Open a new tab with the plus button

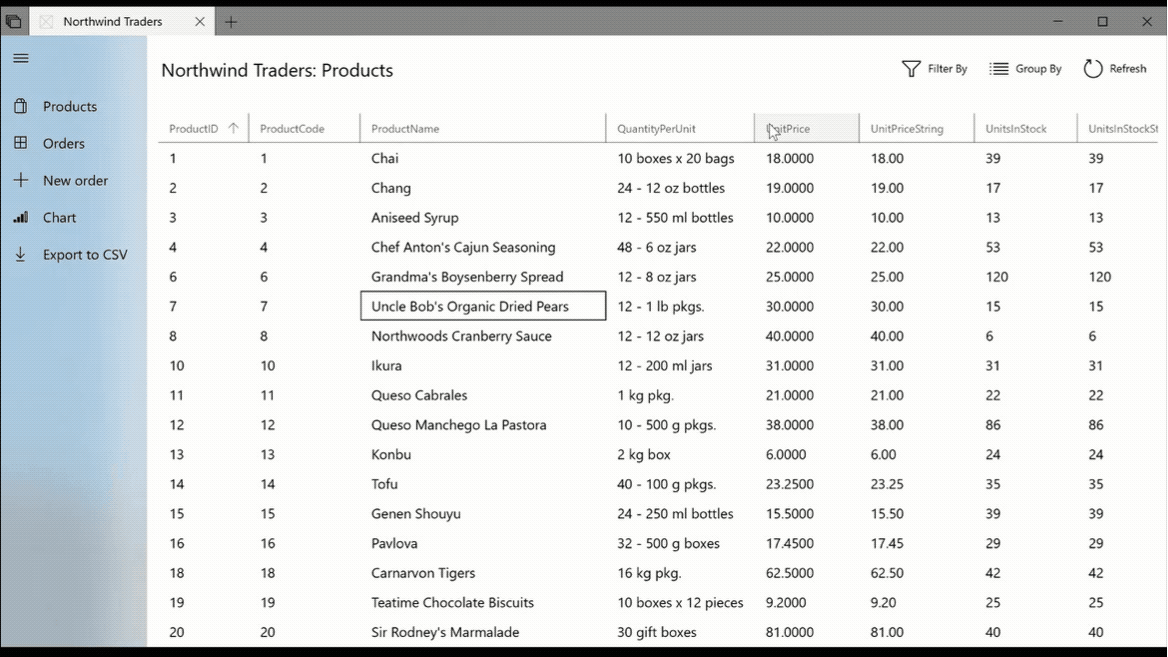pyautogui.click(x=232, y=20)
